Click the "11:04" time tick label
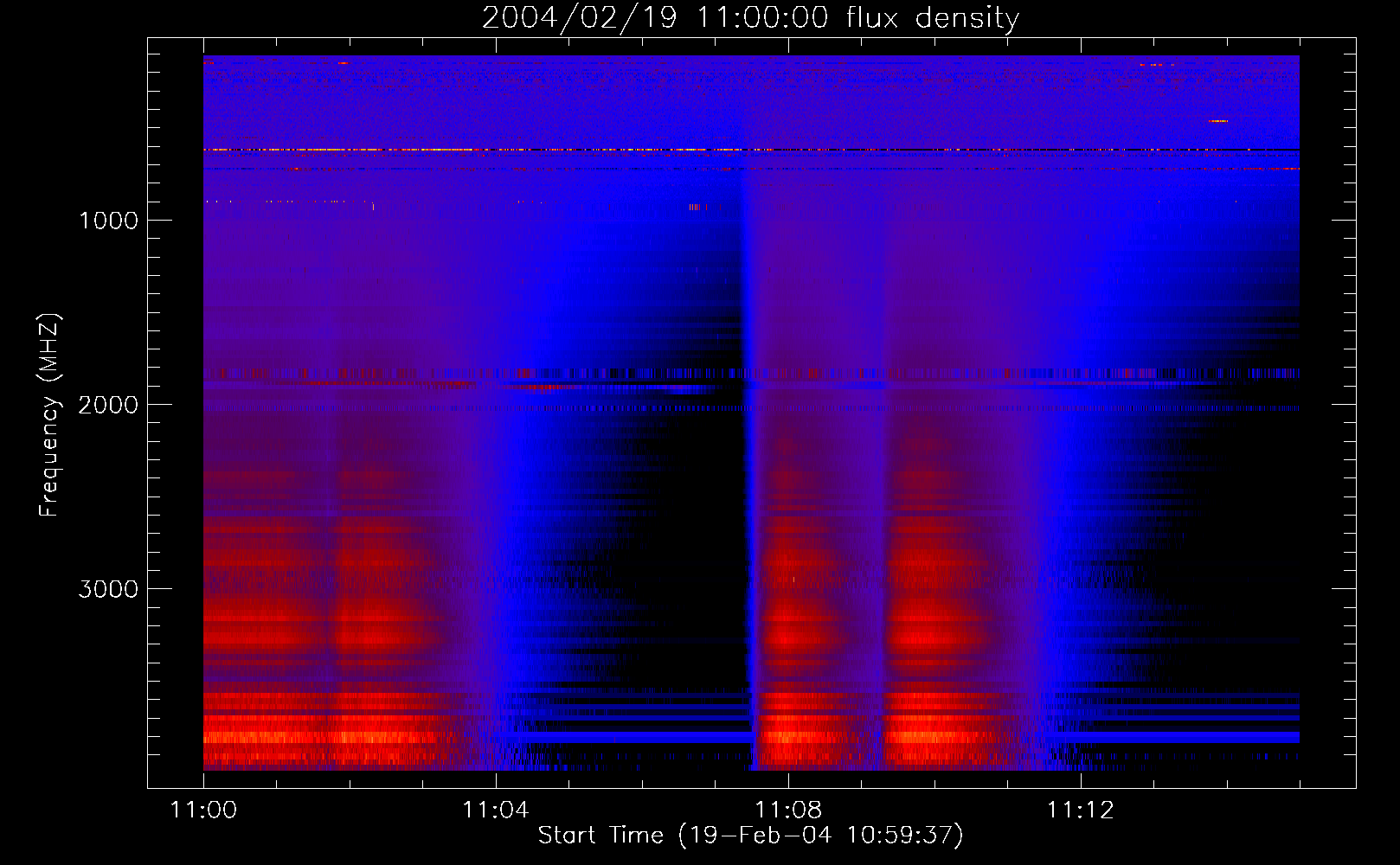Screen dimensions: 1400x865 coord(495,811)
